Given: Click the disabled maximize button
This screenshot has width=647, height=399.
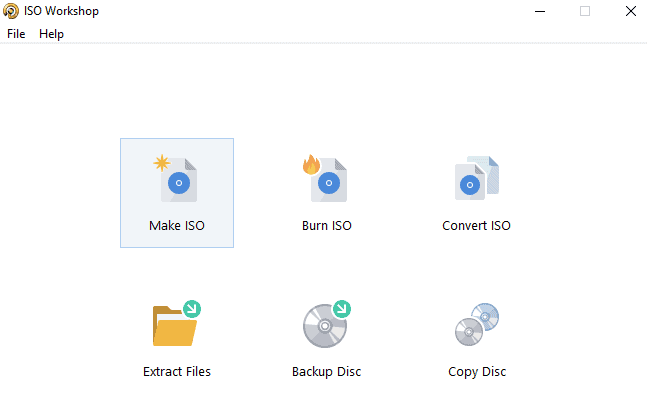Looking at the screenshot, I should [585, 11].
